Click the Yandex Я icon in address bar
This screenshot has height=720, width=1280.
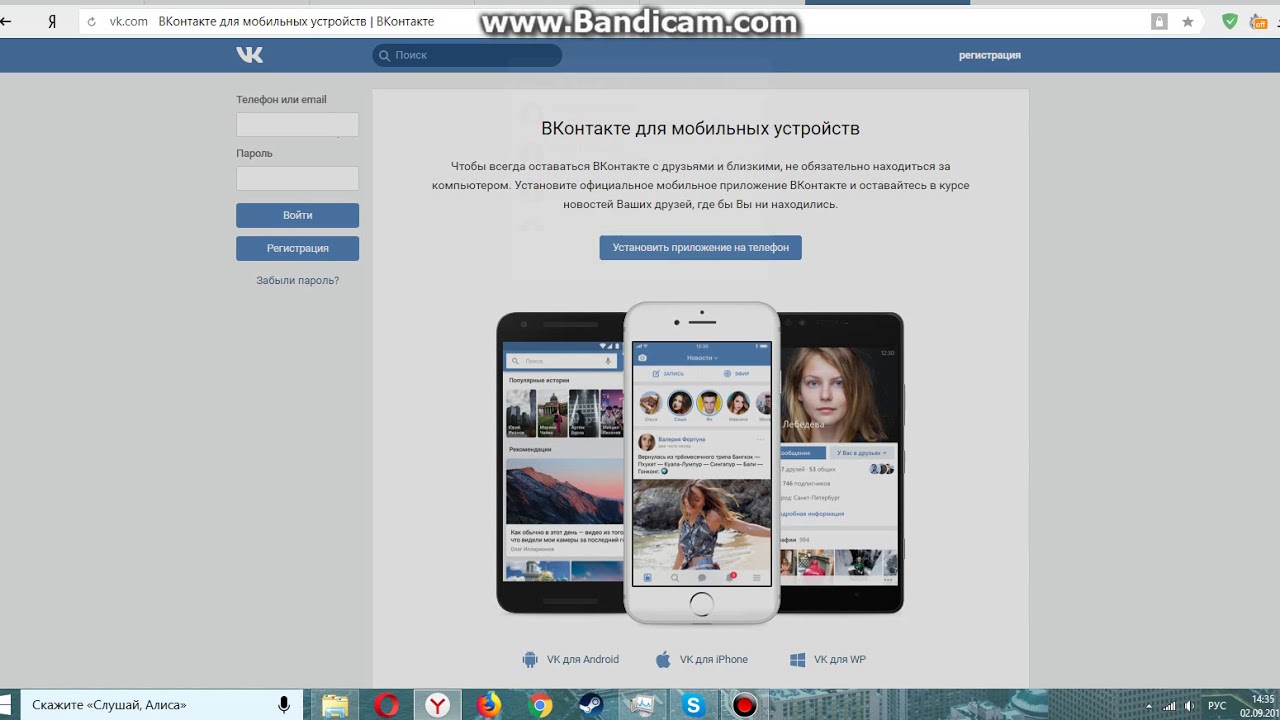(52, 21)
